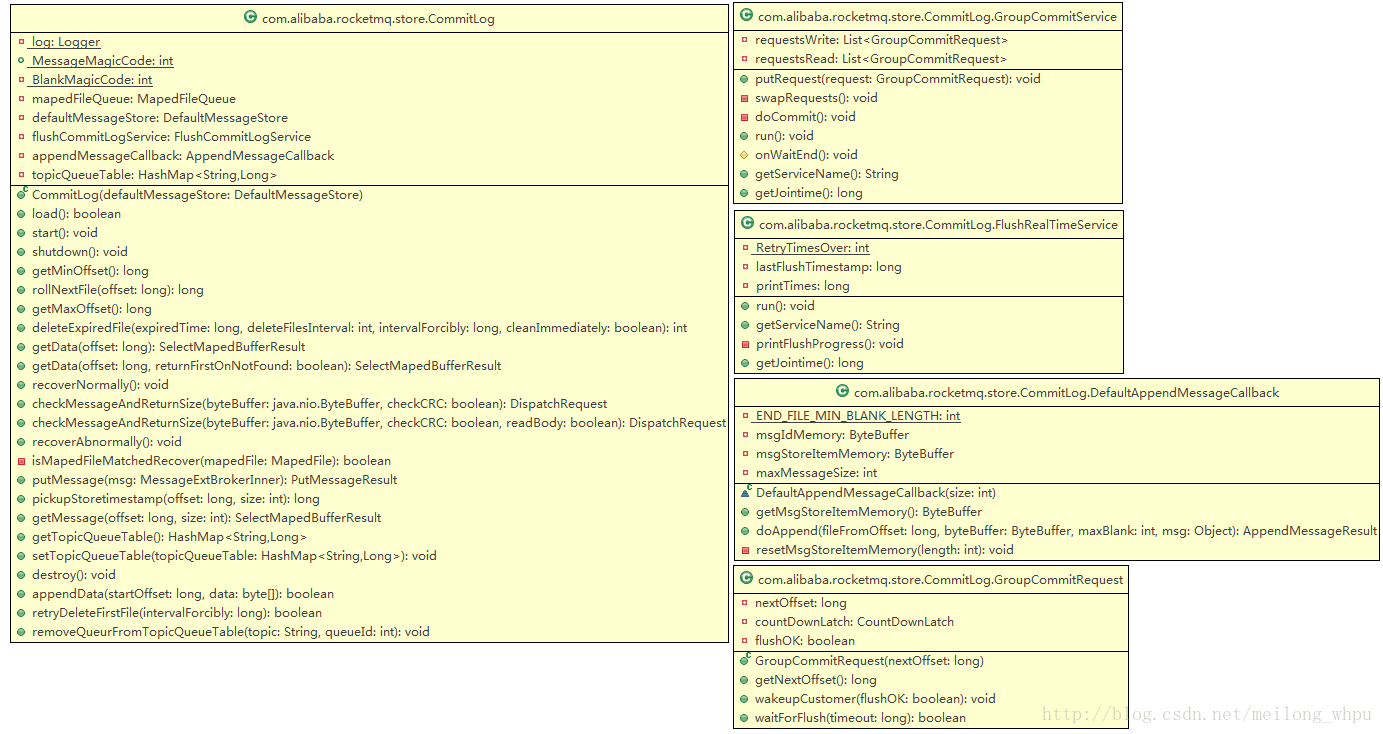Select method getMinOffset(): long
Viewport: 1383px width, 734px height.
90,271
